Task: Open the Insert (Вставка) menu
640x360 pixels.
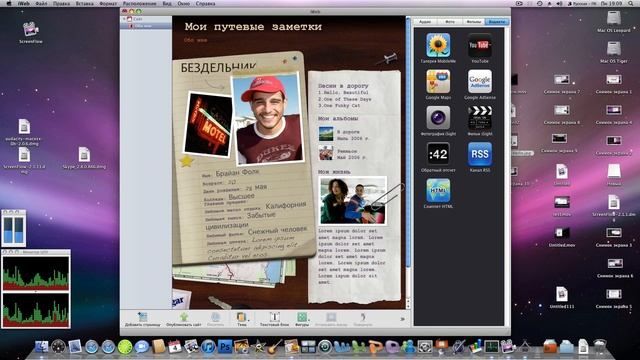Action: (x=84, y=3)
